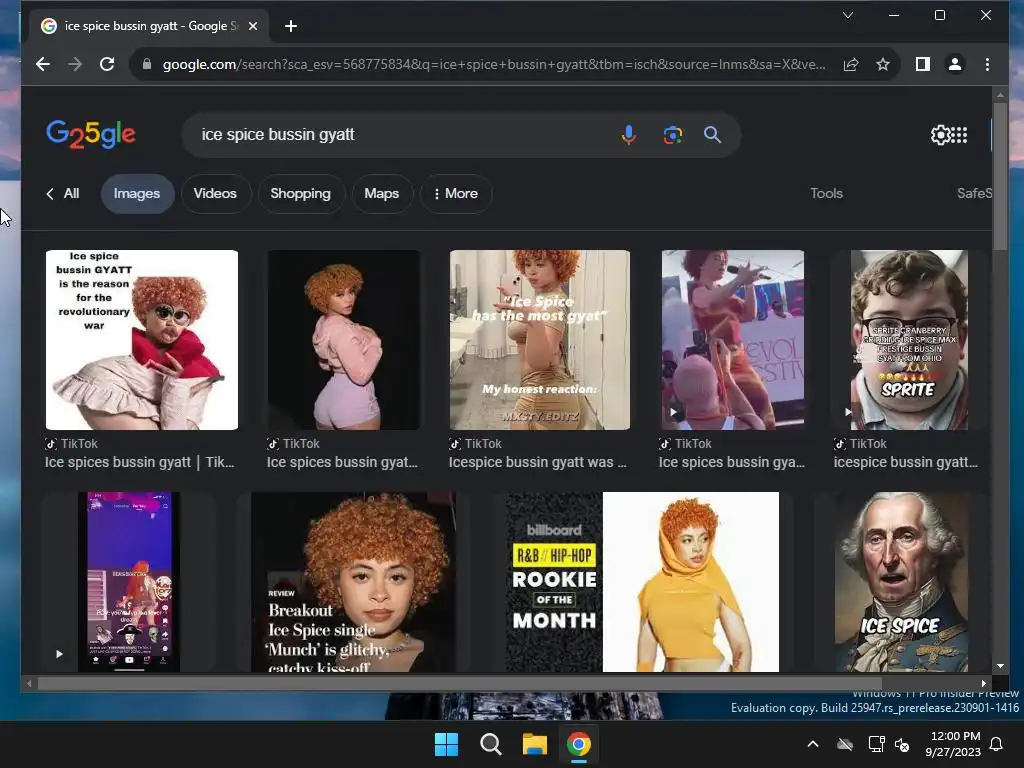Show hidden system tray icons

(x=813, y=744)
